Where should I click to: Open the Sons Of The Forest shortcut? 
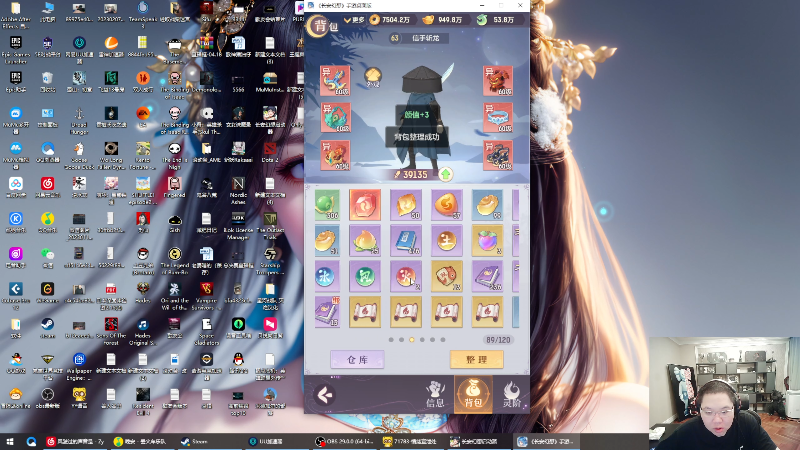(111, 332)
